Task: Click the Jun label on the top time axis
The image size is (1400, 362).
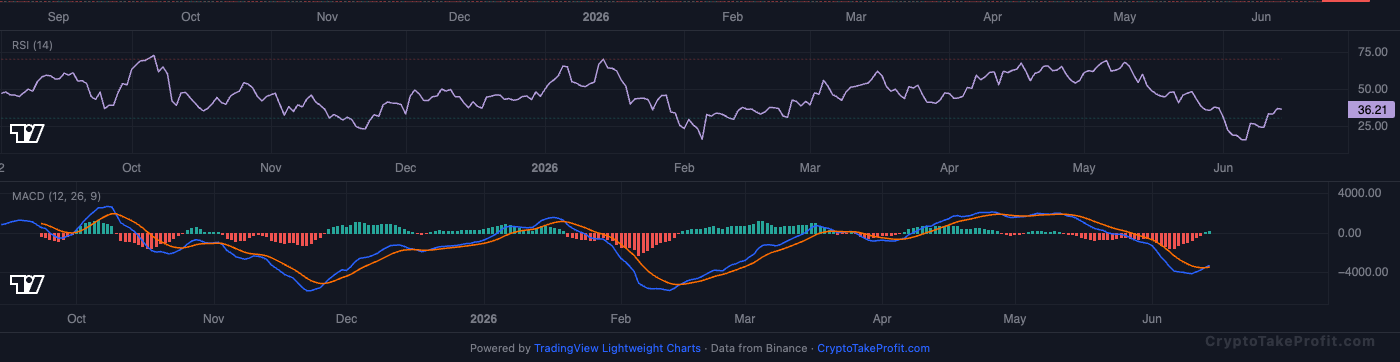Action: click(x=1260, y=17)
